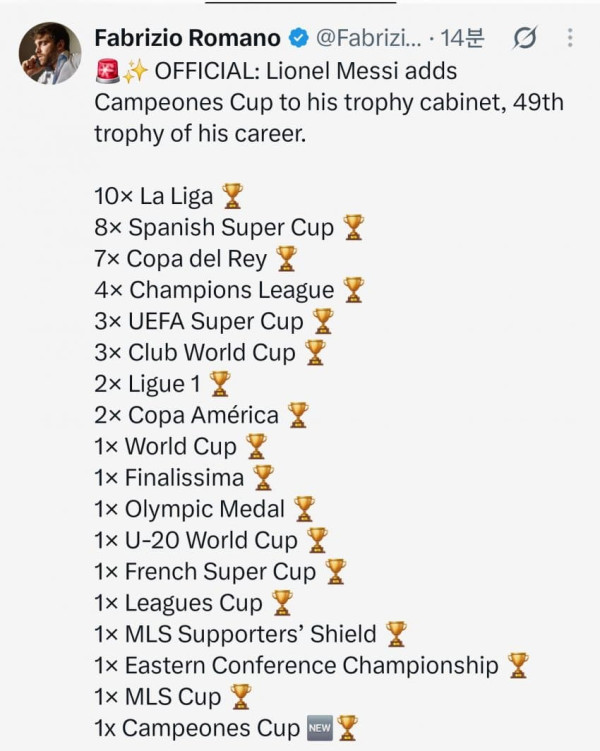Viewport: 600px width, 751px height.
Task: Open the tweet's three-dot more menu
Action: 570,37
